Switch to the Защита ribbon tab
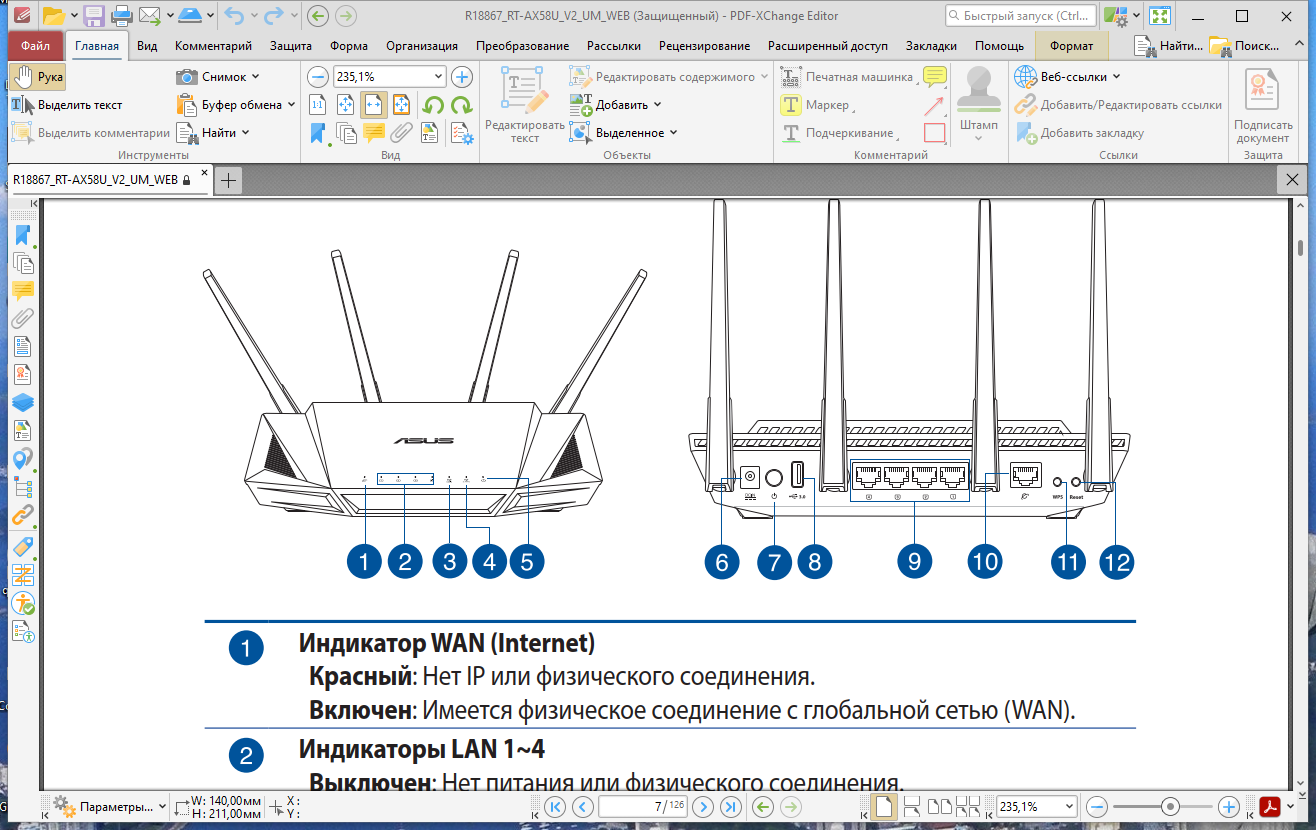Image resolution: width=1316 pixels, height=830 pixels. (291, 46)
